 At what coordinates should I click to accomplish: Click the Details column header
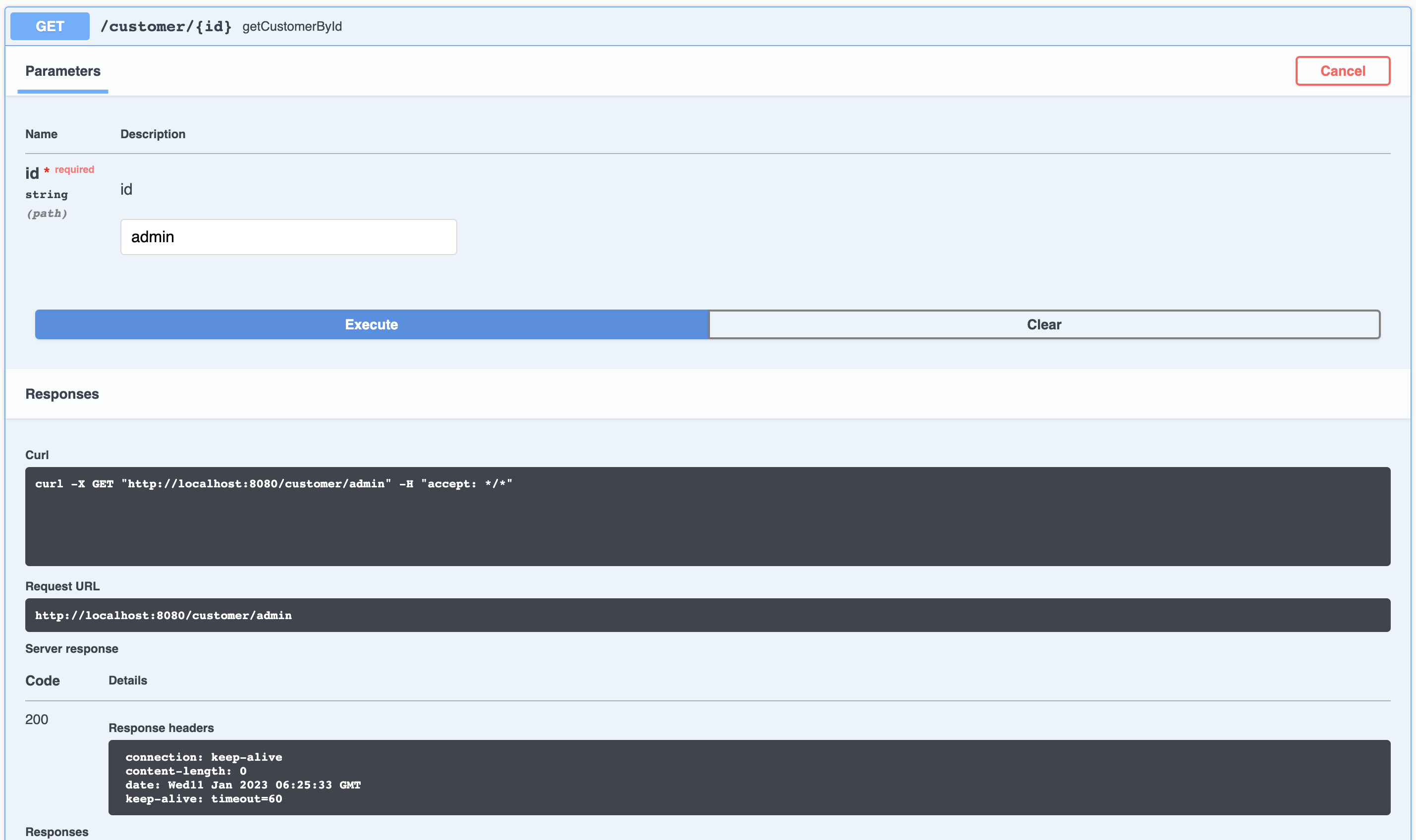128,681
